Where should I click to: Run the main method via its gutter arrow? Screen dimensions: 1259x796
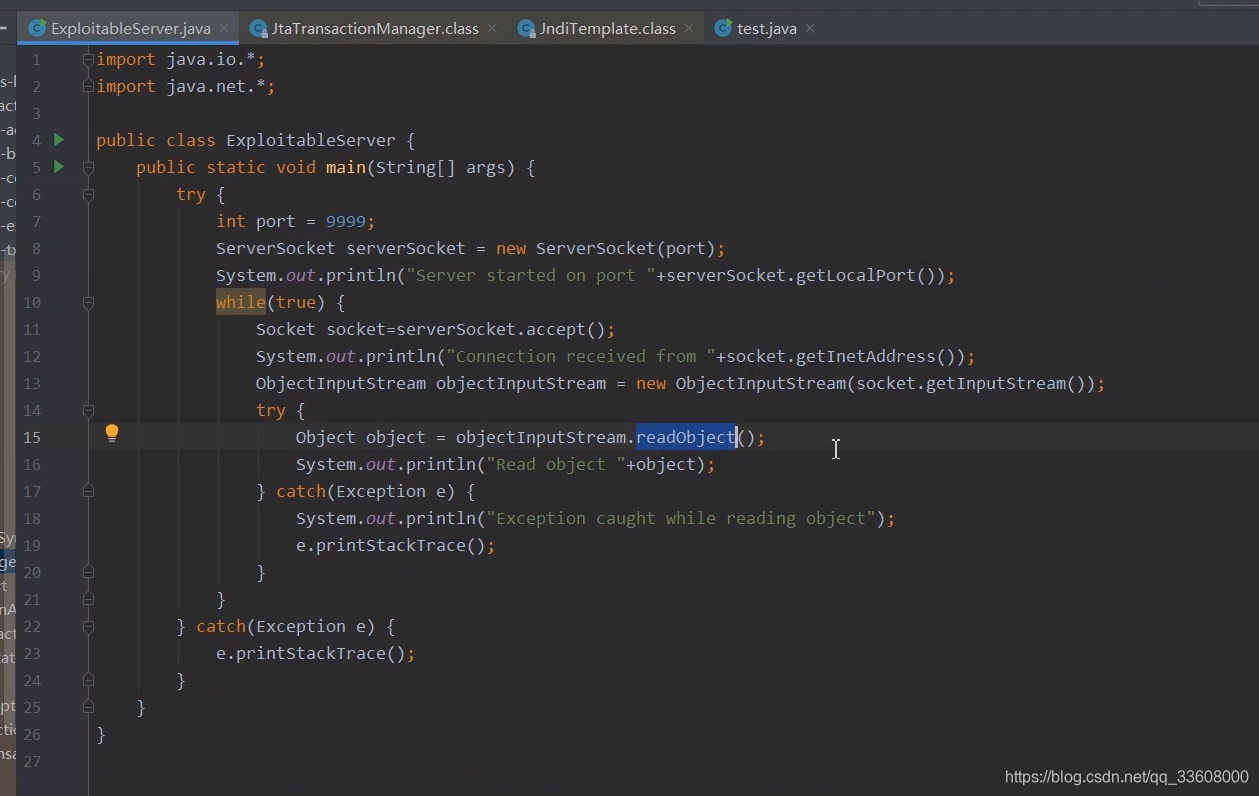click(59, 166)
